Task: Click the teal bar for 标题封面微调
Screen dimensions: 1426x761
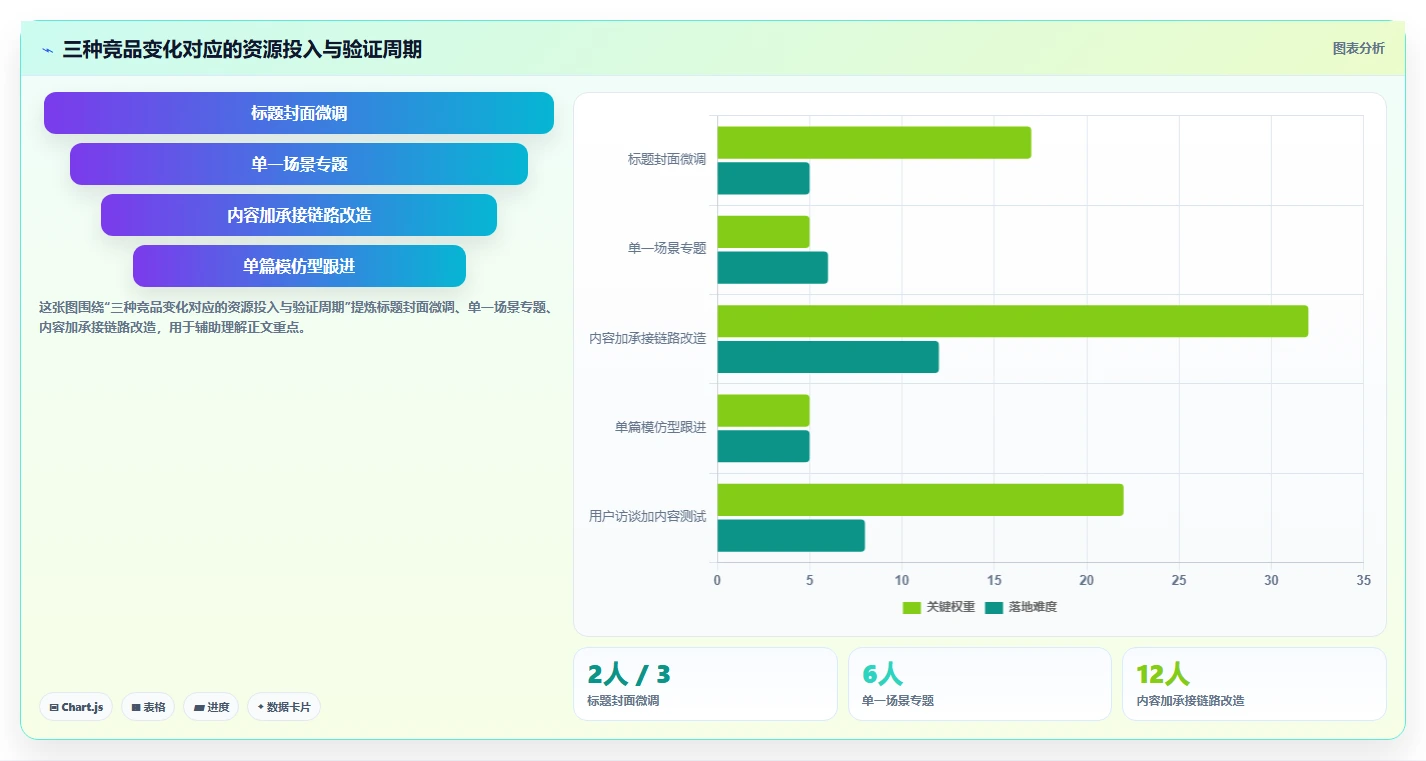Action: (x=763, y=178)
